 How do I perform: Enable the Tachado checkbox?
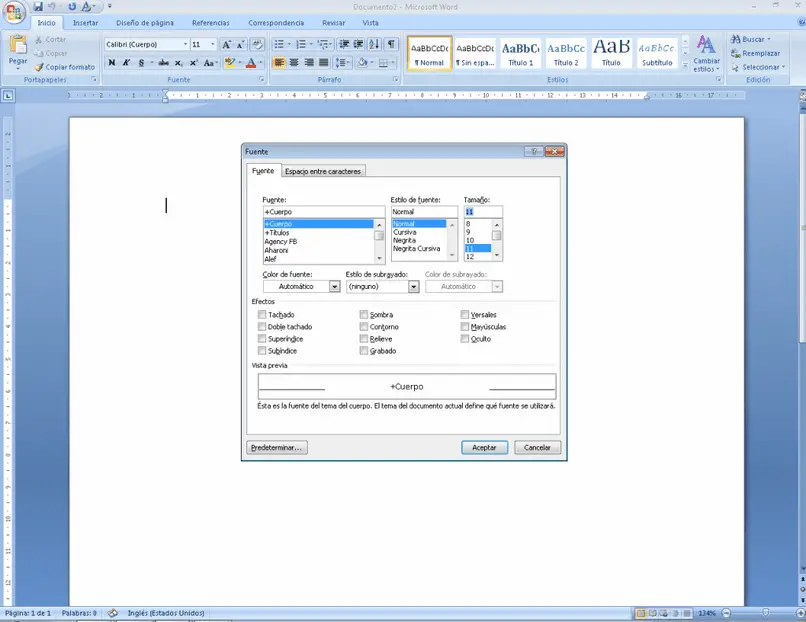[x=262, y=315]
